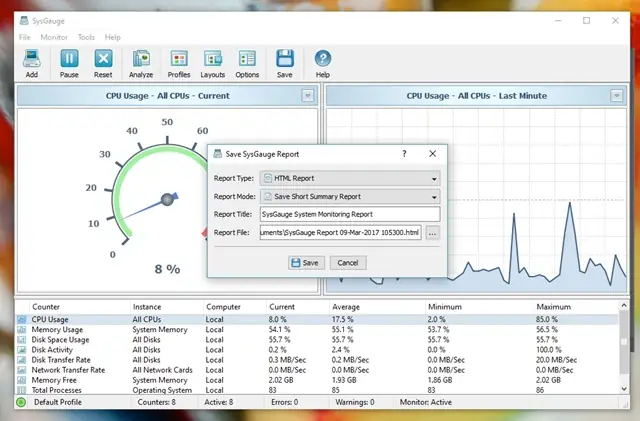Click the Add counter toolbar icon
640x421 pixels.
tap(31, 59)
